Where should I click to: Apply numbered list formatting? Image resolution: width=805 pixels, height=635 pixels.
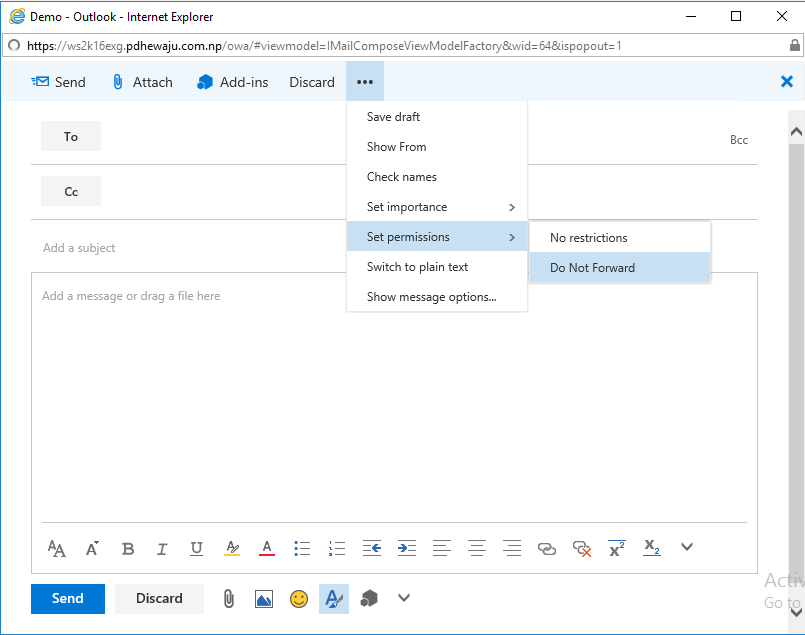337,548
